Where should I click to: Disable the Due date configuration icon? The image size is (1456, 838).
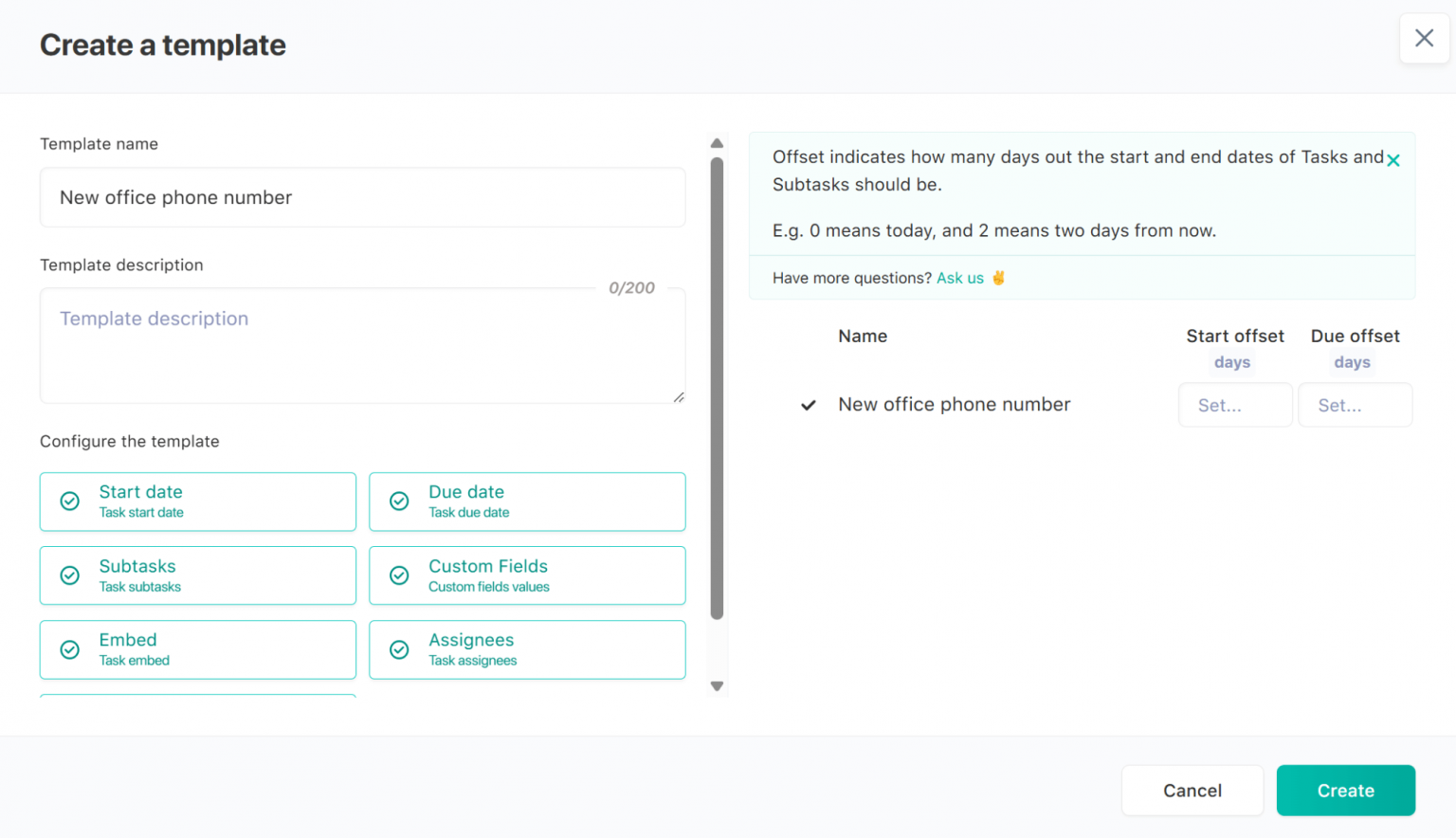pos(399,501)
